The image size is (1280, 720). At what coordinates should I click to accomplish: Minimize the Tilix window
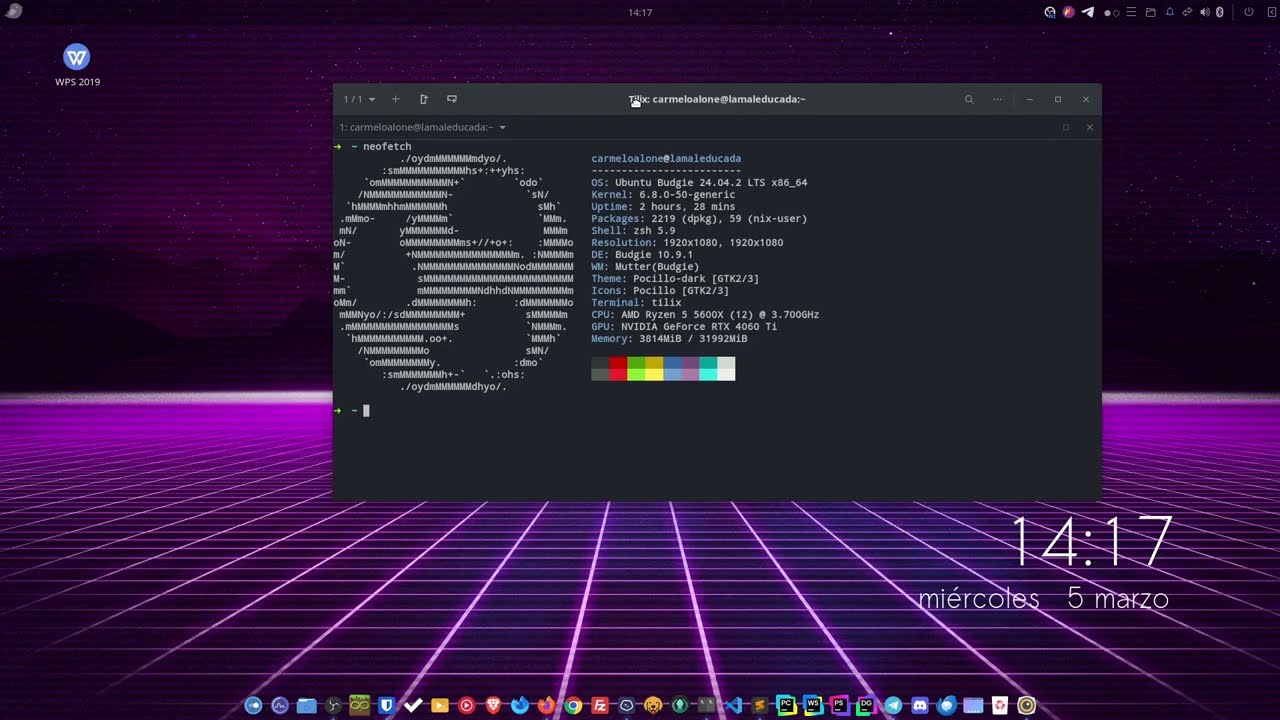pyautogui.click(x=1030, y=99)
